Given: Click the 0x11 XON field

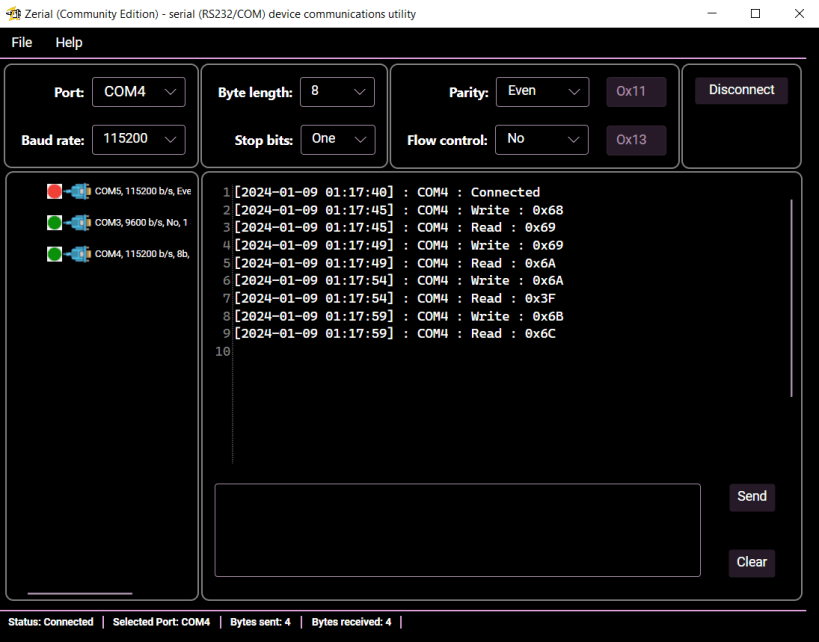Looking at the screenshot, I should [x=636, y=92].
